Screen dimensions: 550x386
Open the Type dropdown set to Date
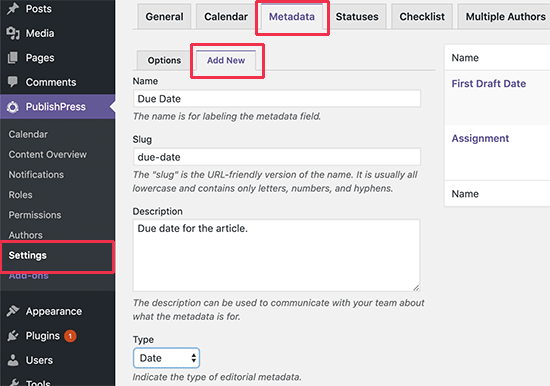click(166, 358)
